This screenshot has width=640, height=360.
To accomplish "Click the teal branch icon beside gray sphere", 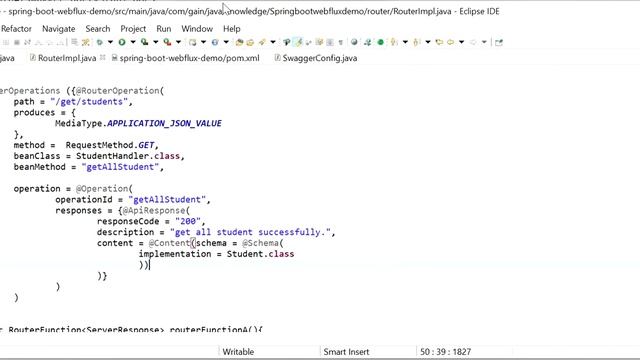I will [x=367, y=42].
